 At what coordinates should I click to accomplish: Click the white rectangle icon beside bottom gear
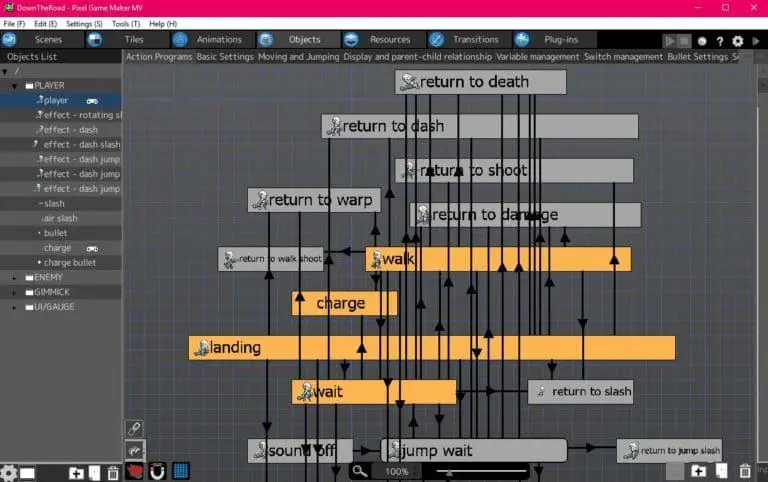point(27,473)
